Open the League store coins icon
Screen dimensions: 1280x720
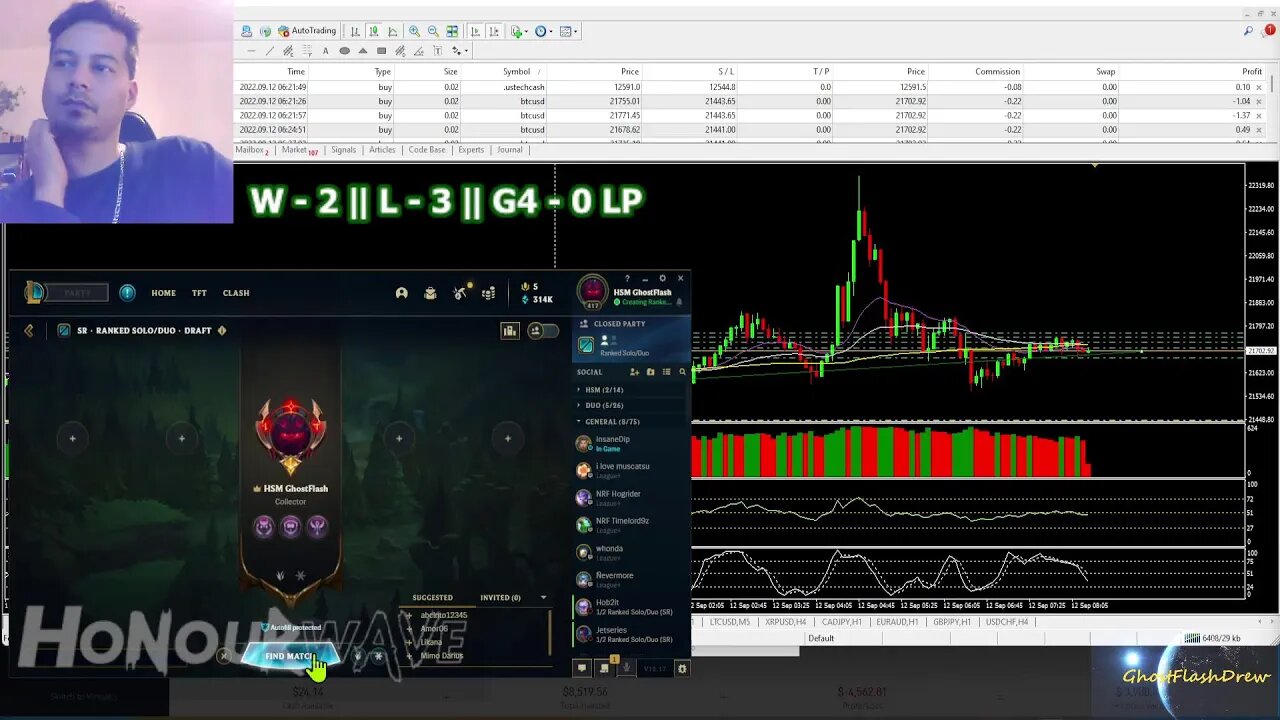pyautogui.click(x=488, y=293)
